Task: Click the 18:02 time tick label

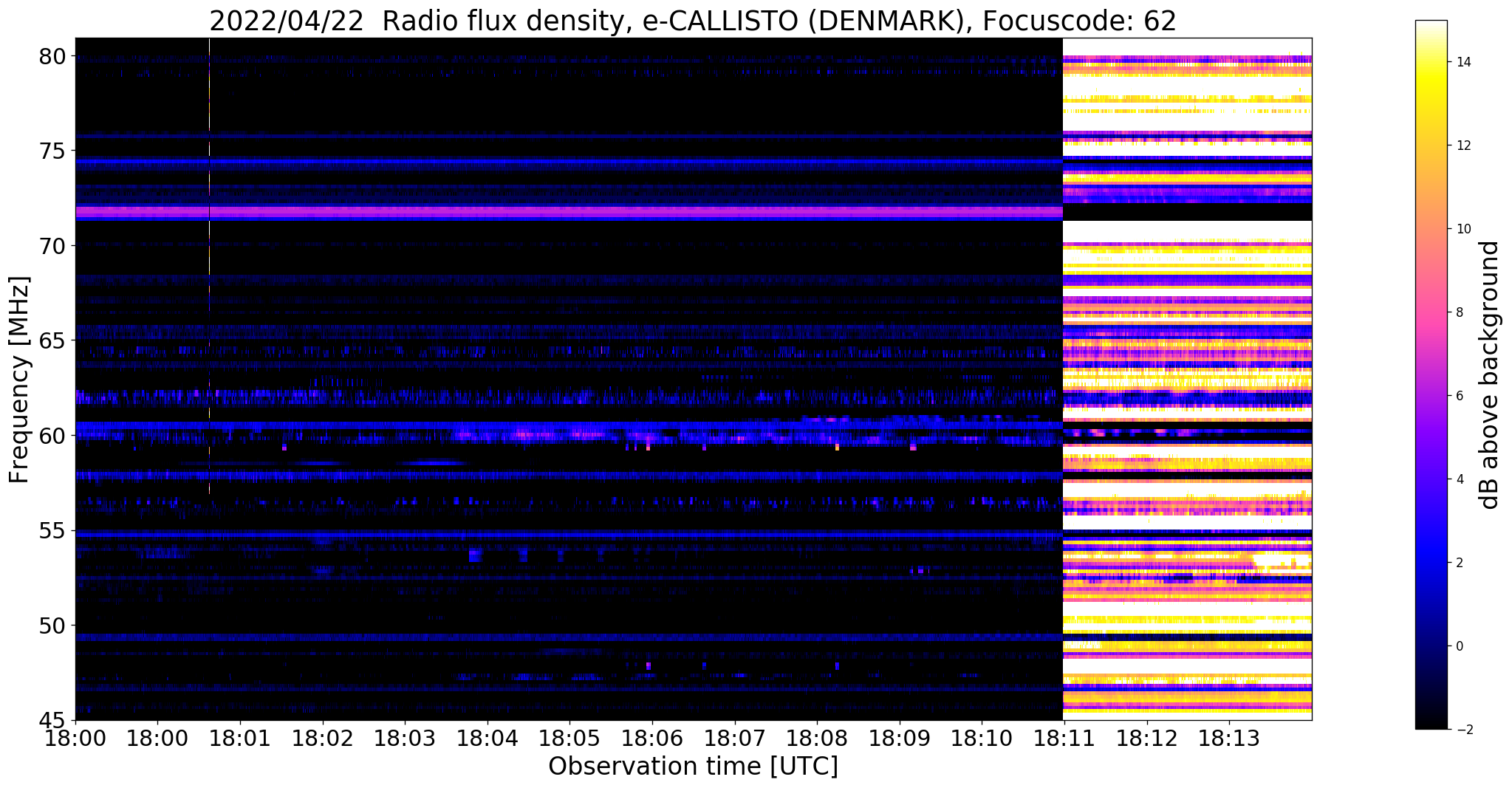Action: point(322,739)
